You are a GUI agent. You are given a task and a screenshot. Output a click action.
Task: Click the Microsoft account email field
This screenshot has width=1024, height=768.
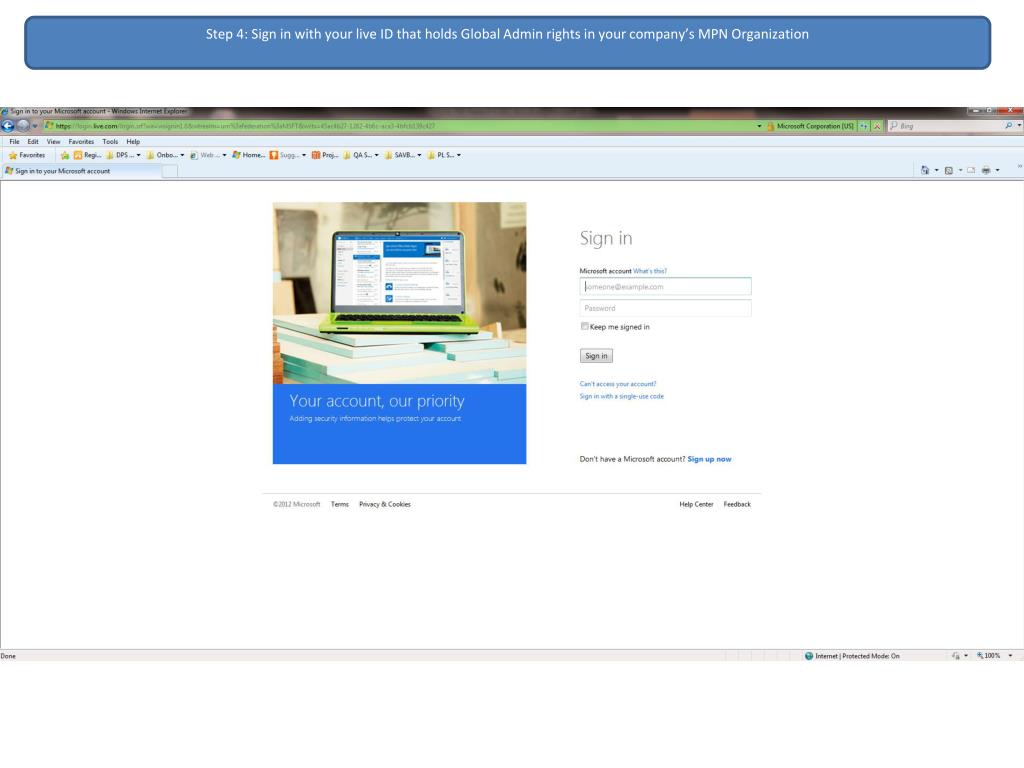(665, 287)
